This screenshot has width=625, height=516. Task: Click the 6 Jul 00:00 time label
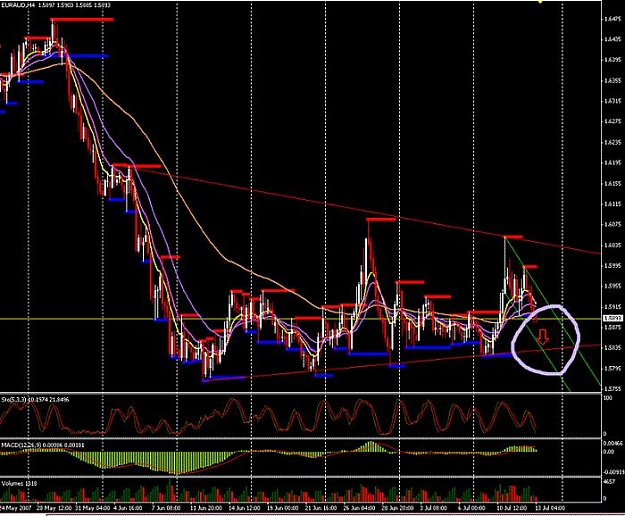pyautogui.click(x=472, y=508)
